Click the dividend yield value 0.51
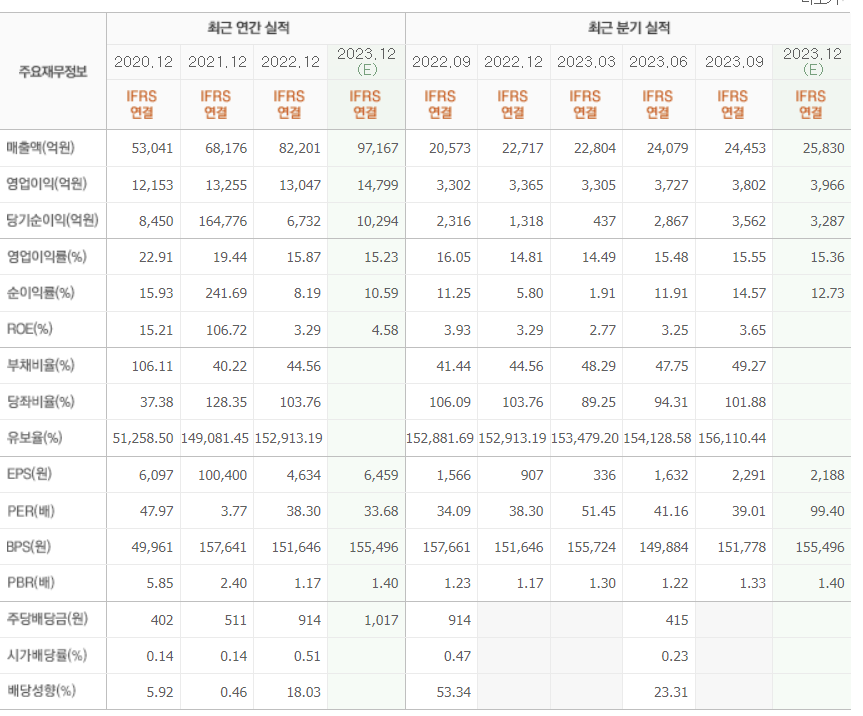Image resolution: width=863 pixels, height=716 pixels. click(x=307, y=657)
